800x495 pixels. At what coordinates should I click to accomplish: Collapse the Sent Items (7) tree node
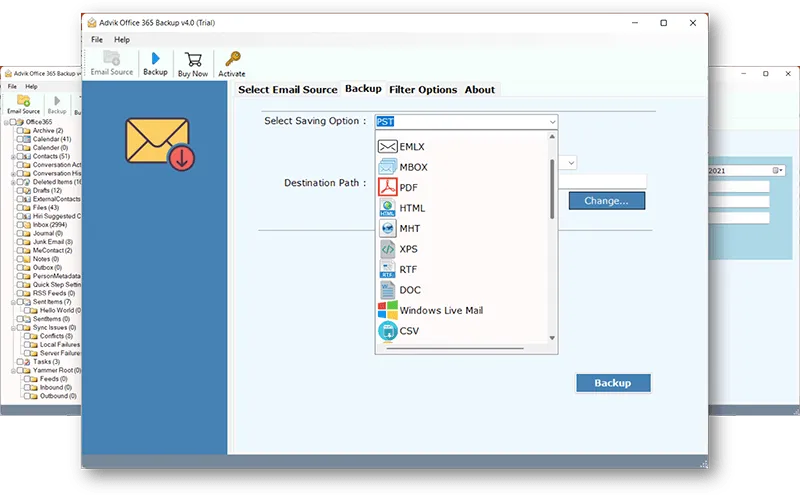[13, 303]
